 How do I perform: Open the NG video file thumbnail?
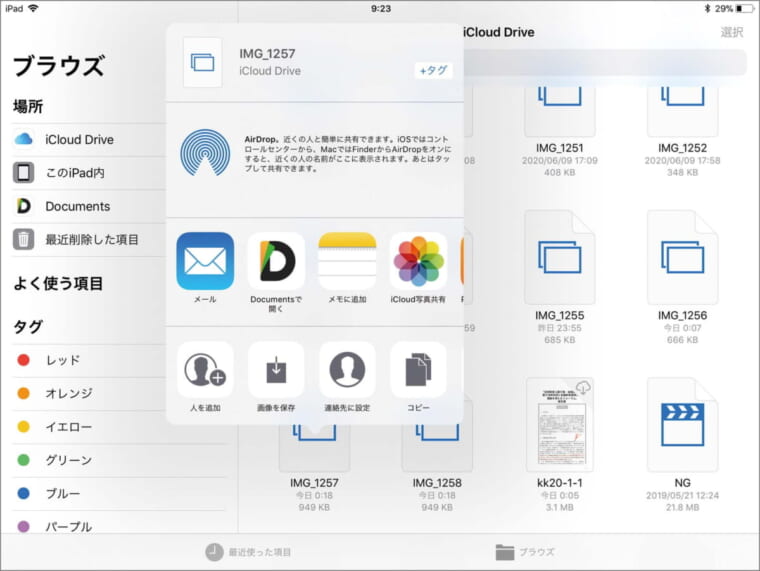(x=682, y=424)
